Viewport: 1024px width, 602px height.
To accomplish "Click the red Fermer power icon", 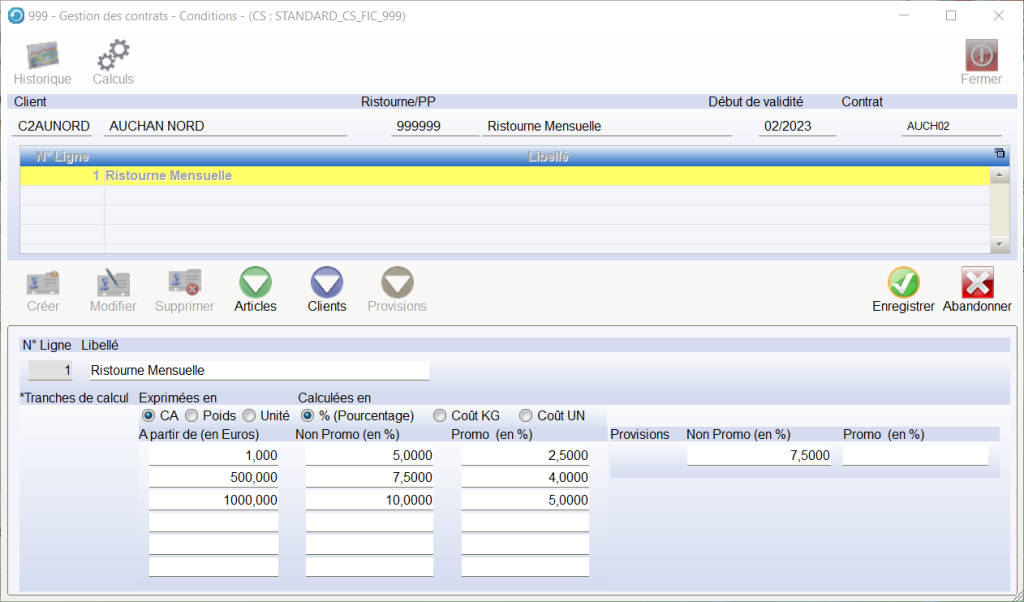I will pos(980,54).
